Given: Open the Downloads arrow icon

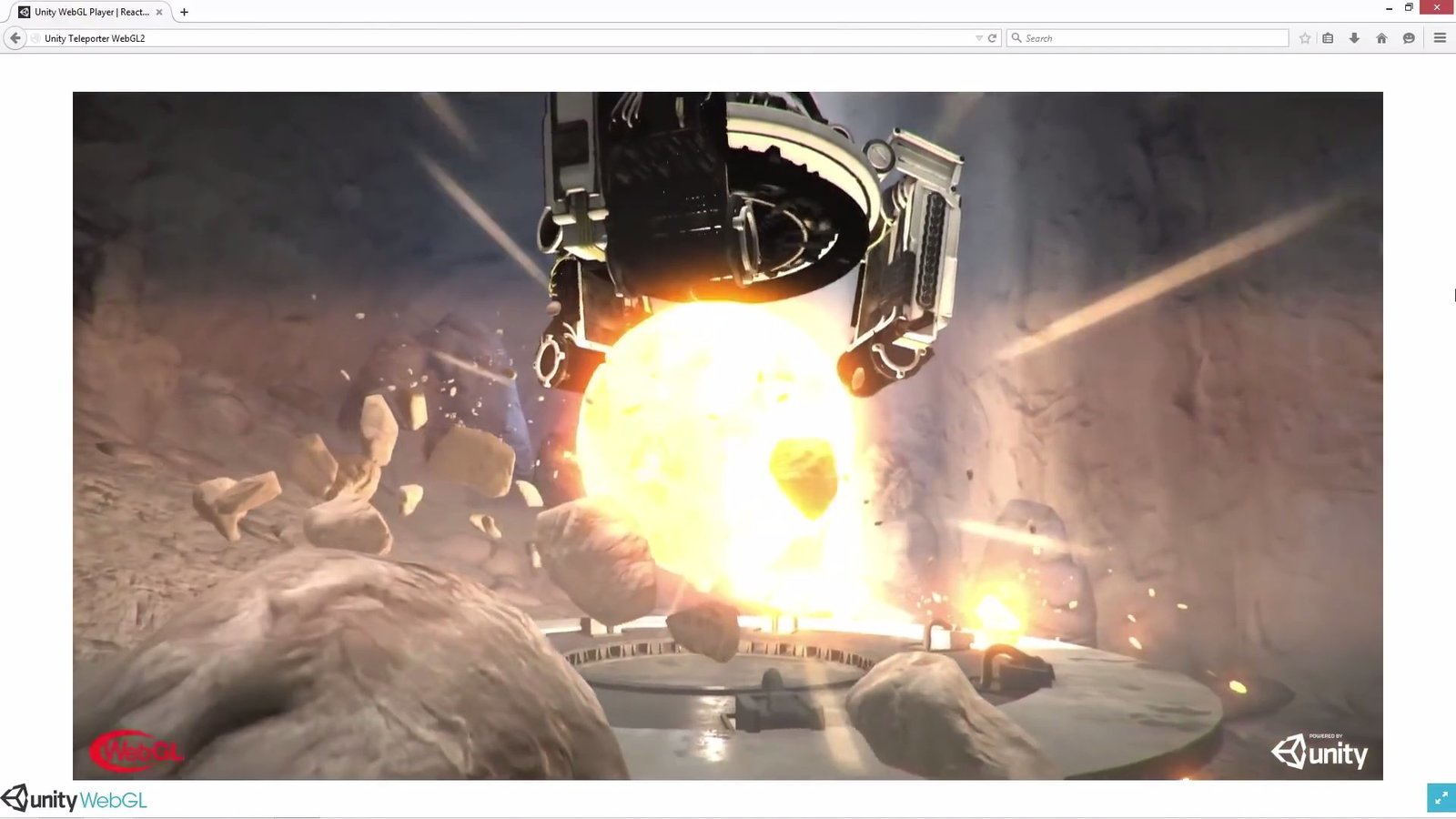Looking at the screenshot, I should pos(1354,38).
